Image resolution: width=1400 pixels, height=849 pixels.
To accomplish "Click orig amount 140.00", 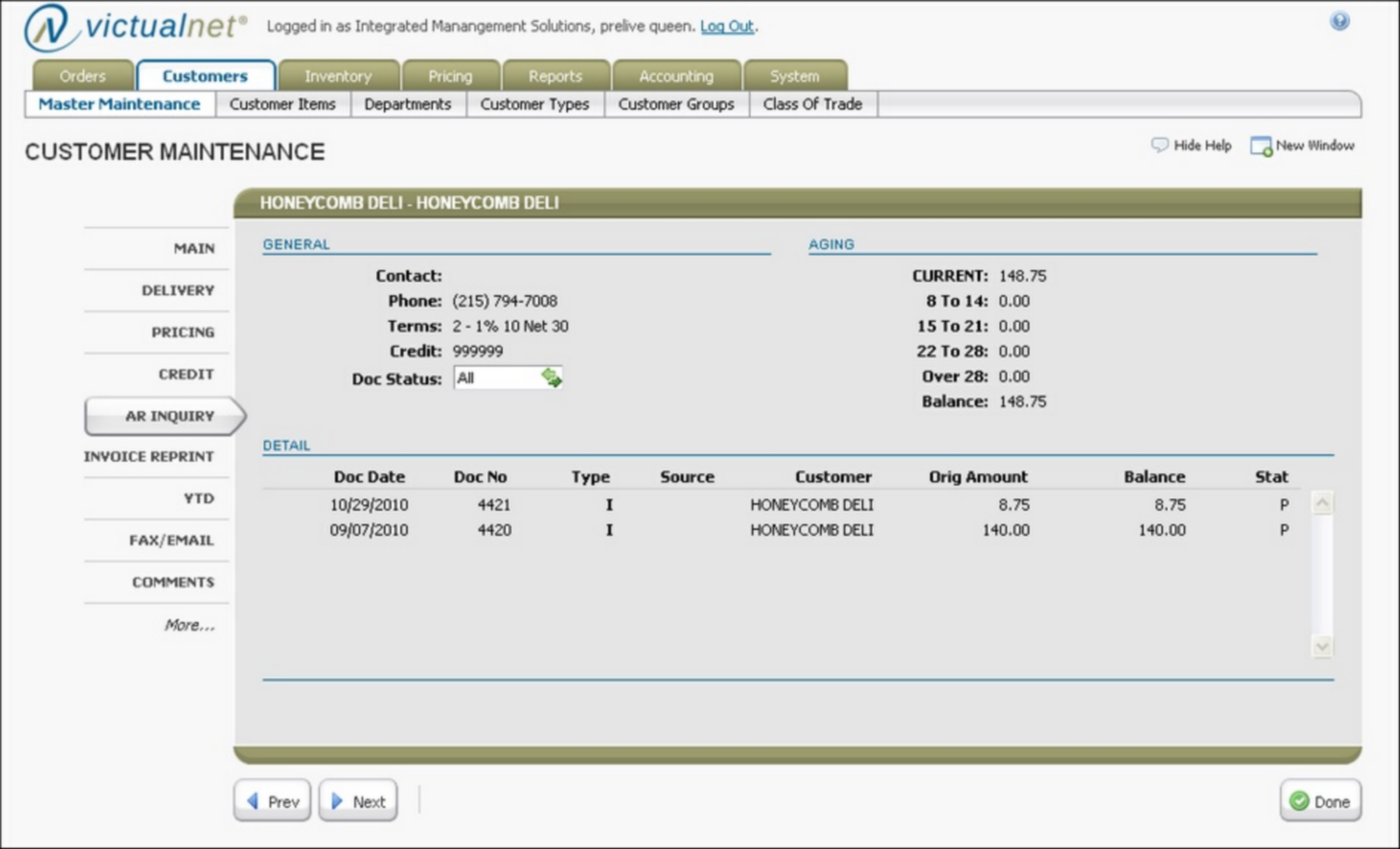I will coord(1006,530).
